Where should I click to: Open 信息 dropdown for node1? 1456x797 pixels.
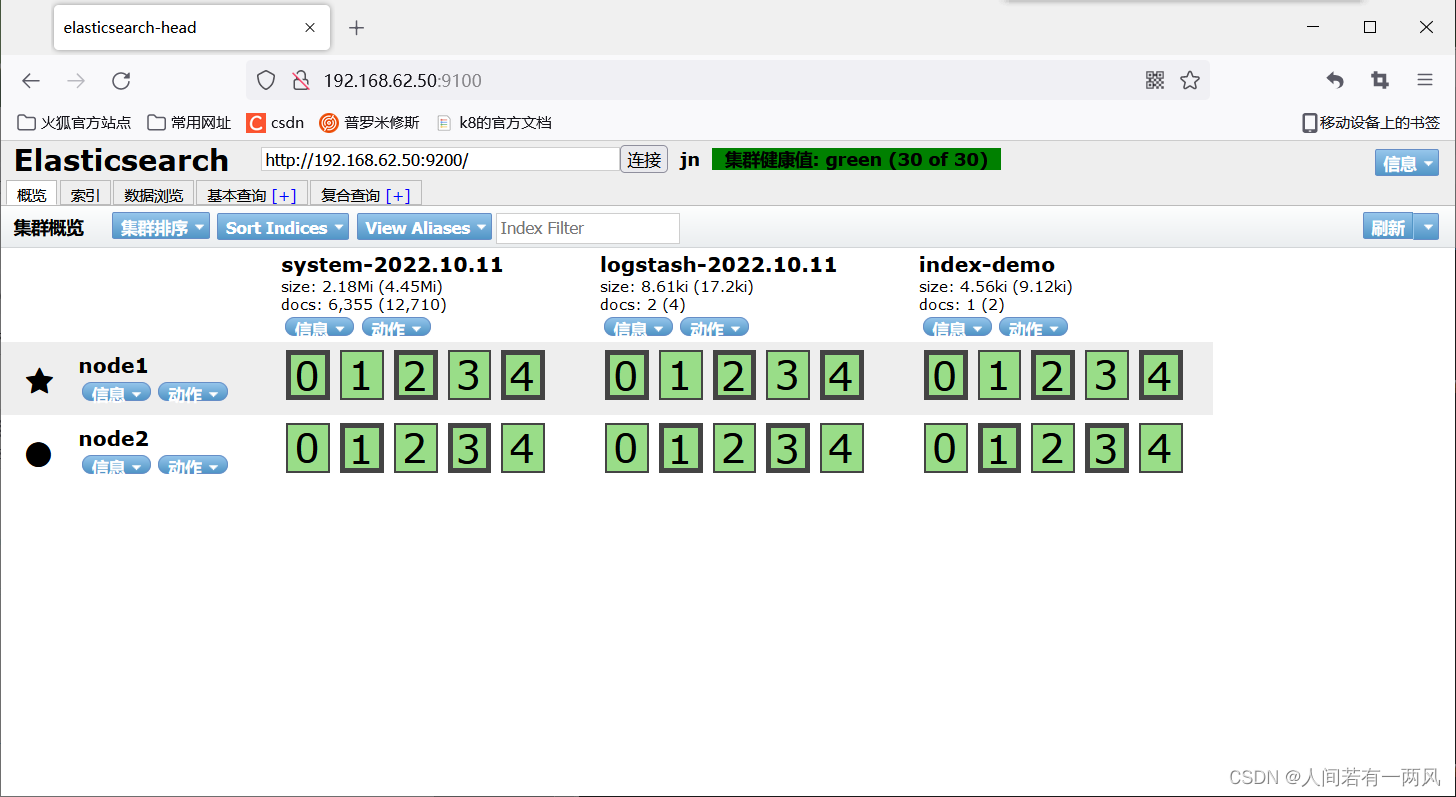(x=116, y=393)
